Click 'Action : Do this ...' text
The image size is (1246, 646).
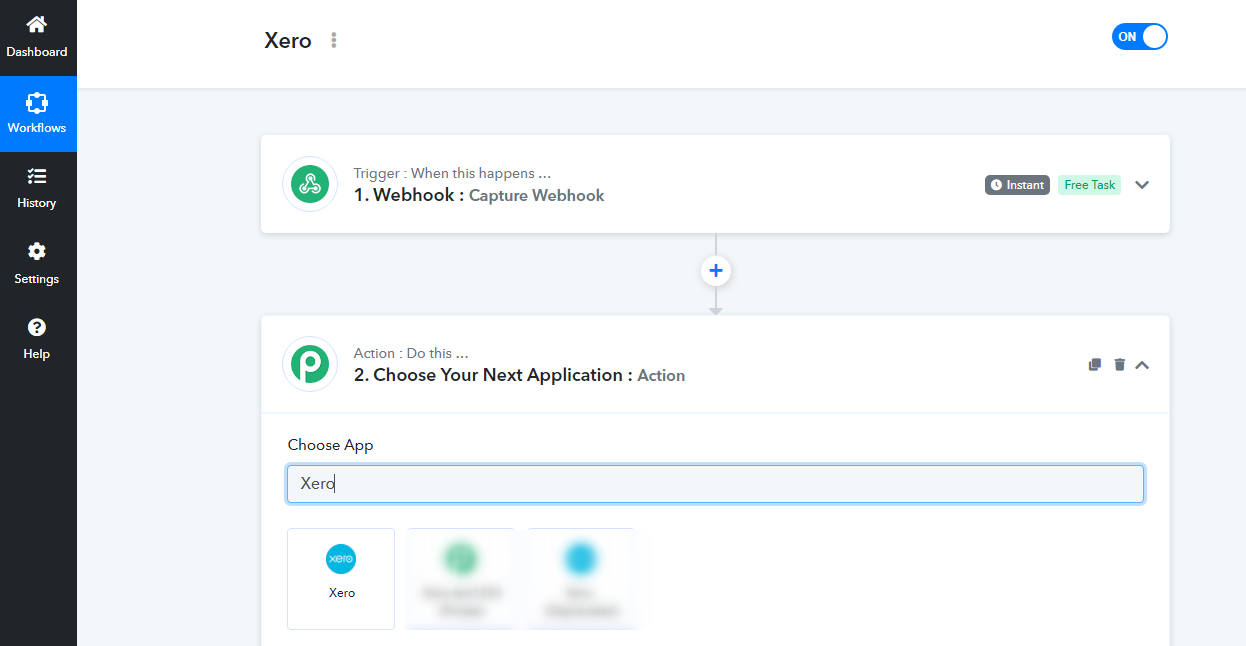coord(411,353)
